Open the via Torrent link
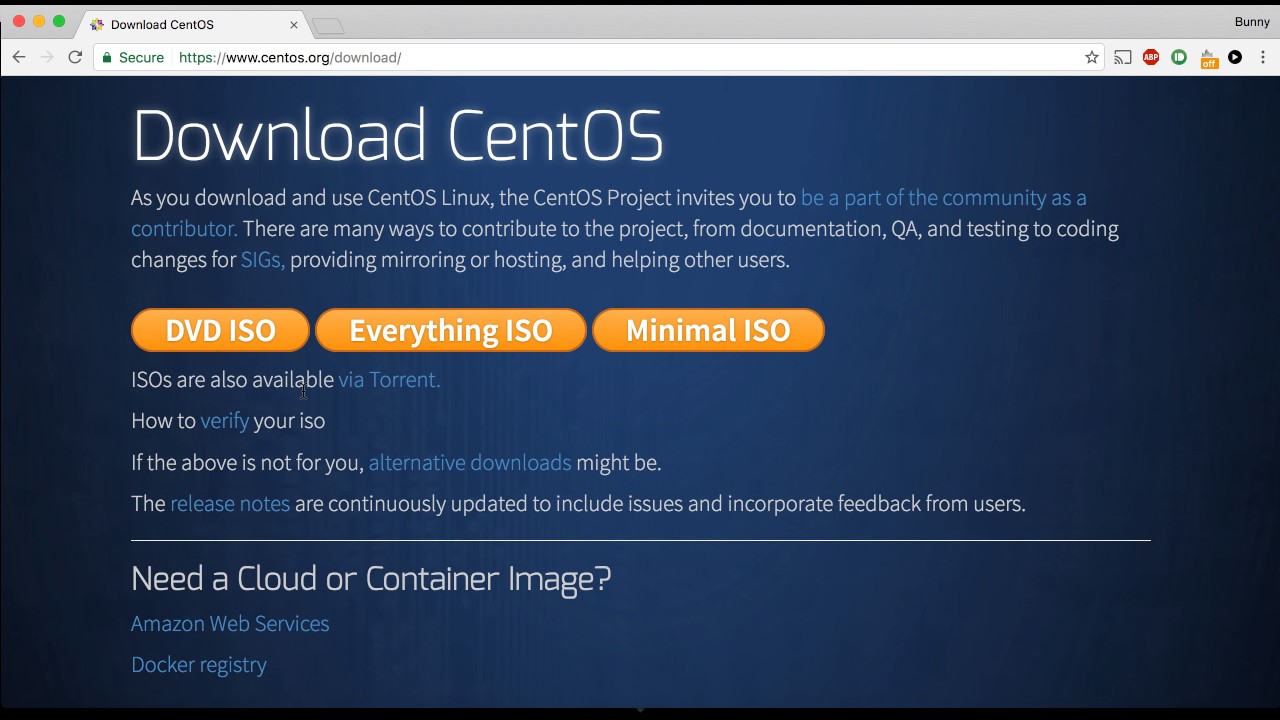The width and height of the screenshot is (1280, 720). tap(389, 380)
